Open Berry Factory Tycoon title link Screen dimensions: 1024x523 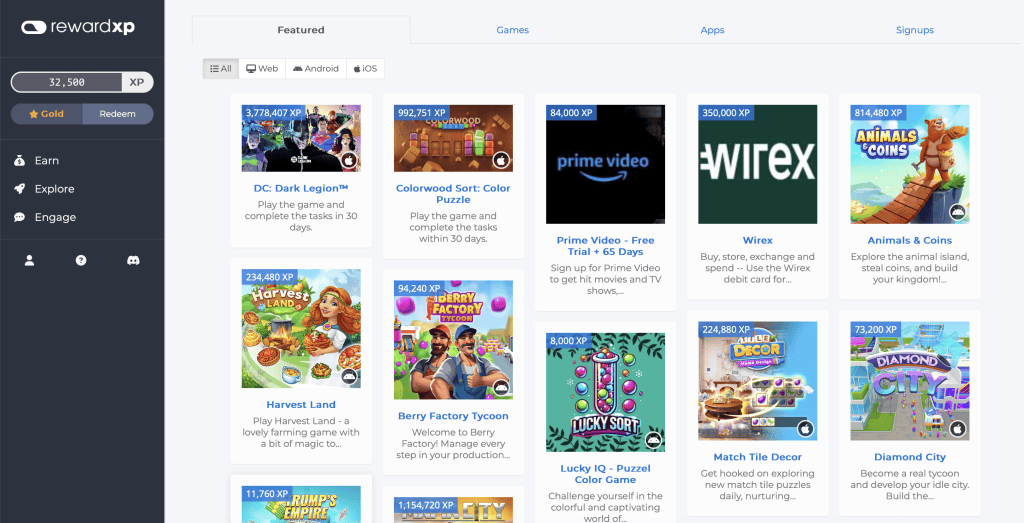click(453, 416)
